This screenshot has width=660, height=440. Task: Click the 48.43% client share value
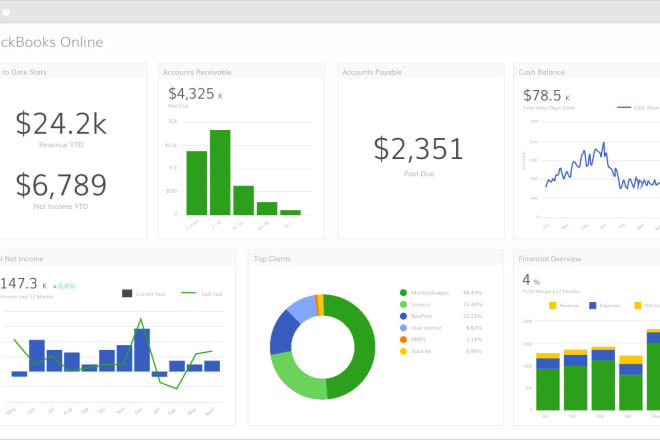tap(472, 293)
